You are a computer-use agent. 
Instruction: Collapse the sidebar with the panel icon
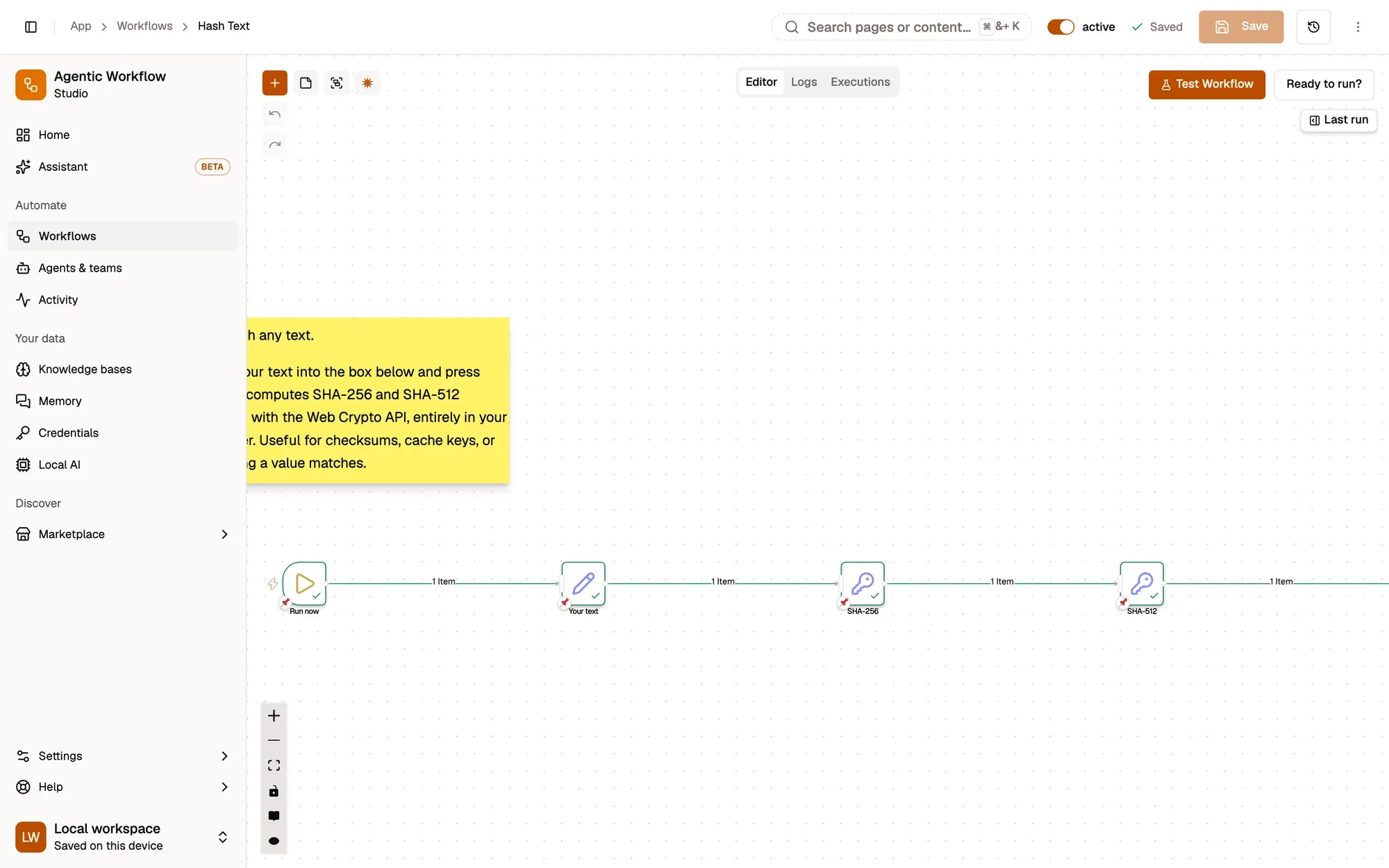[x=31, y=26]
